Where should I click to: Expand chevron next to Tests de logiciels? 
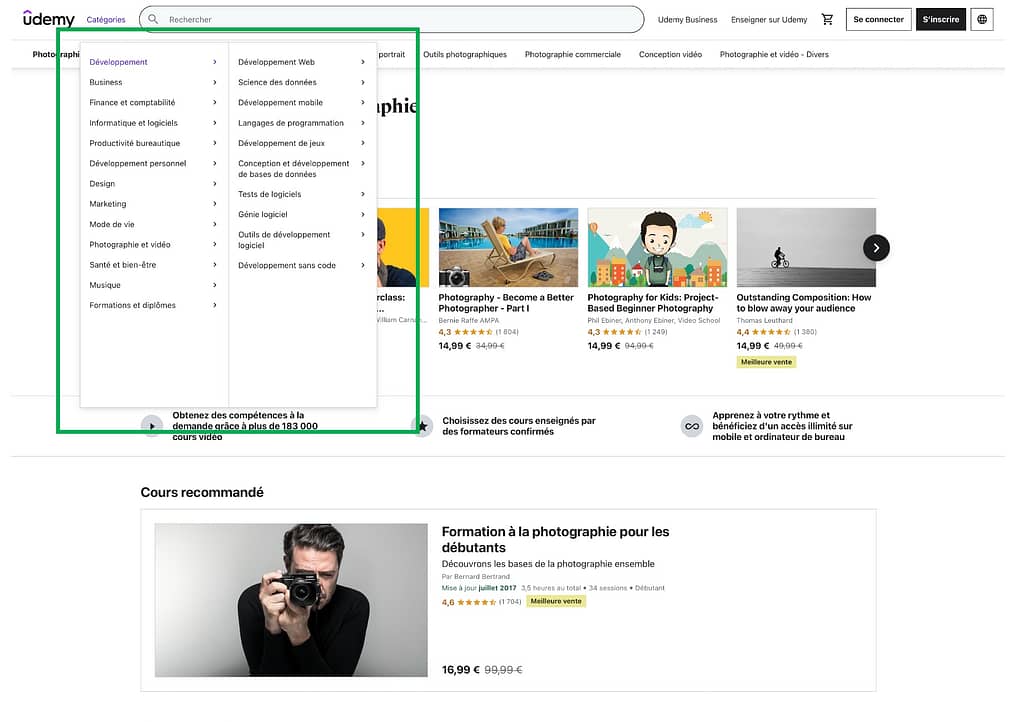(x=362, y=194)
